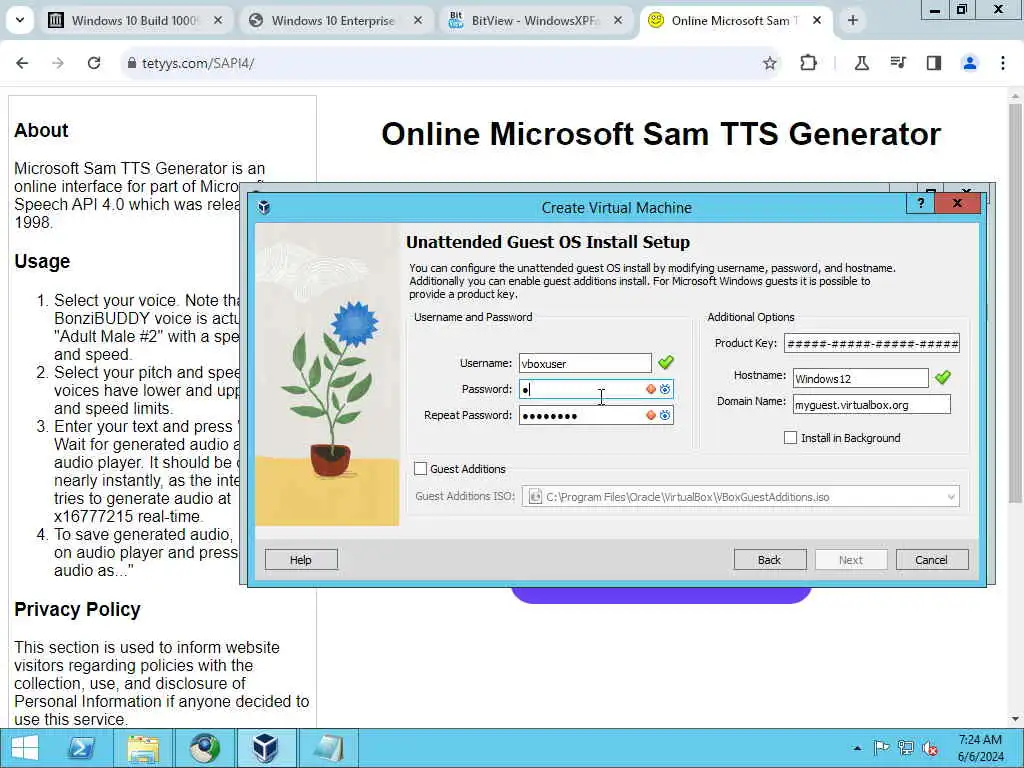
Task: Click the Help button in dialog
Action: [301, 560]
